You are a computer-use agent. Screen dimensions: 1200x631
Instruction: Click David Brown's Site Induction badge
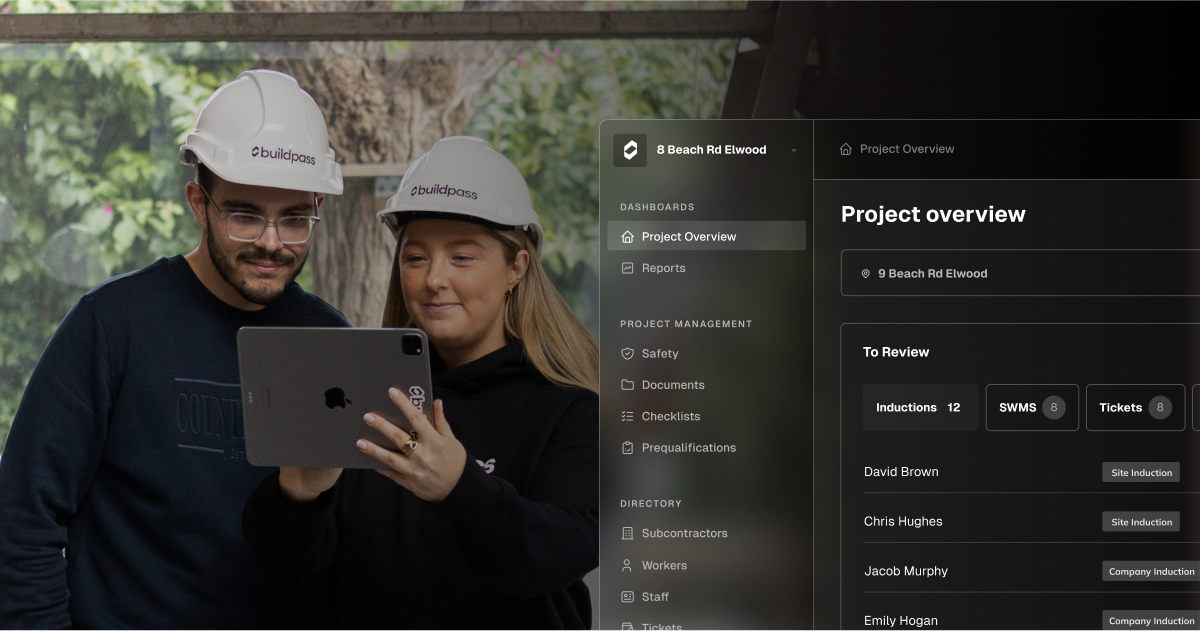pyautogui.click(x=1140, y=472)
